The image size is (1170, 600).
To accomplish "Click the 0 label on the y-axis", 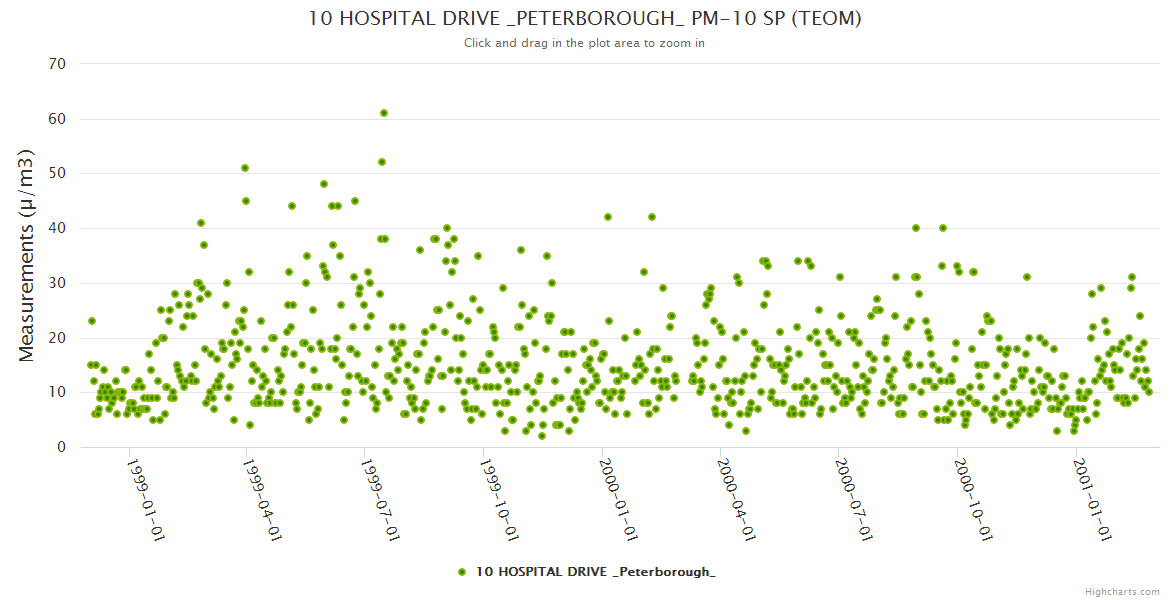I will 62,447.
